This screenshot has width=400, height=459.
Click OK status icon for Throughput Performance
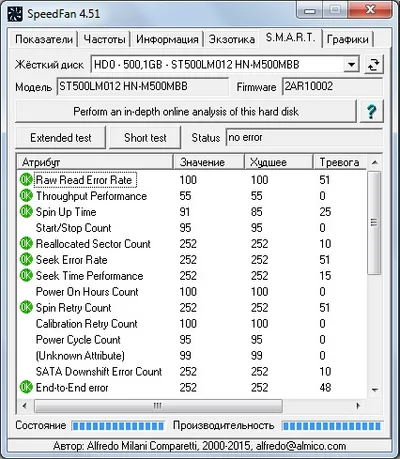click(26, 196)
